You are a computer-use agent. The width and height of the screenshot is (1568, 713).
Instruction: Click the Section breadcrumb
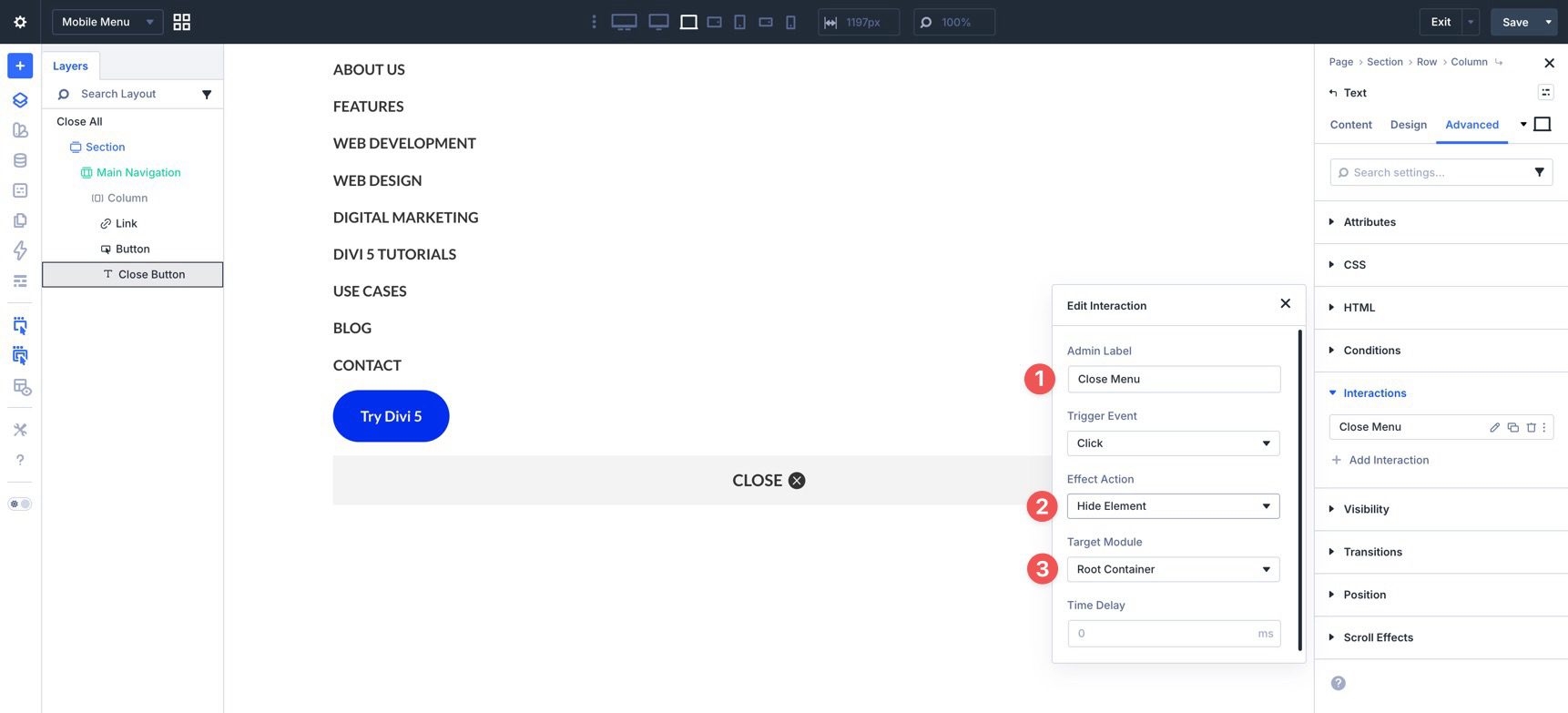click(1384, 62)
